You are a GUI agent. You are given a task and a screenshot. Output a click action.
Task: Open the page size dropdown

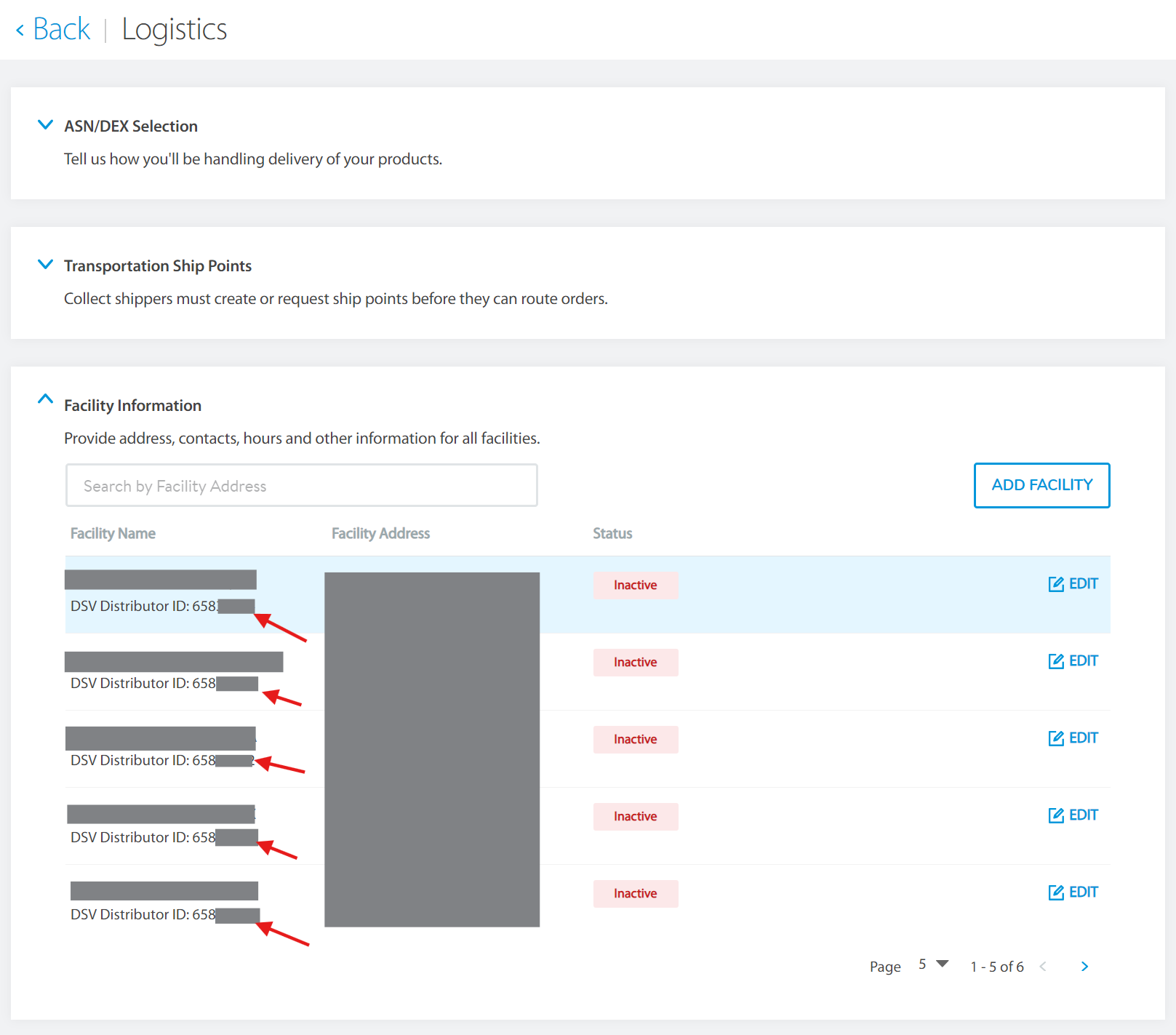(933, 964)
